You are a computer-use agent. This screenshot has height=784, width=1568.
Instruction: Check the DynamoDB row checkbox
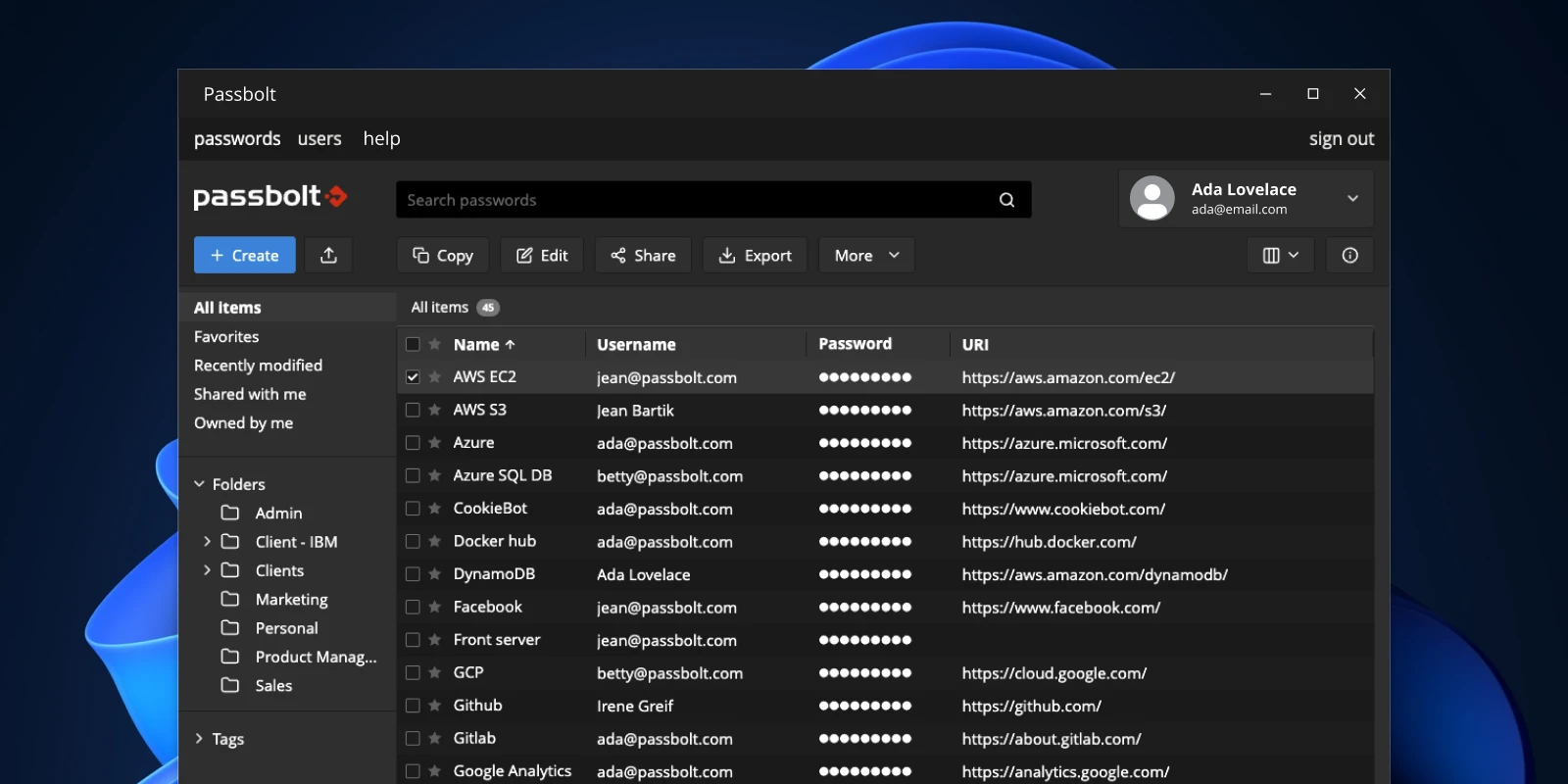tap(413, 574)
